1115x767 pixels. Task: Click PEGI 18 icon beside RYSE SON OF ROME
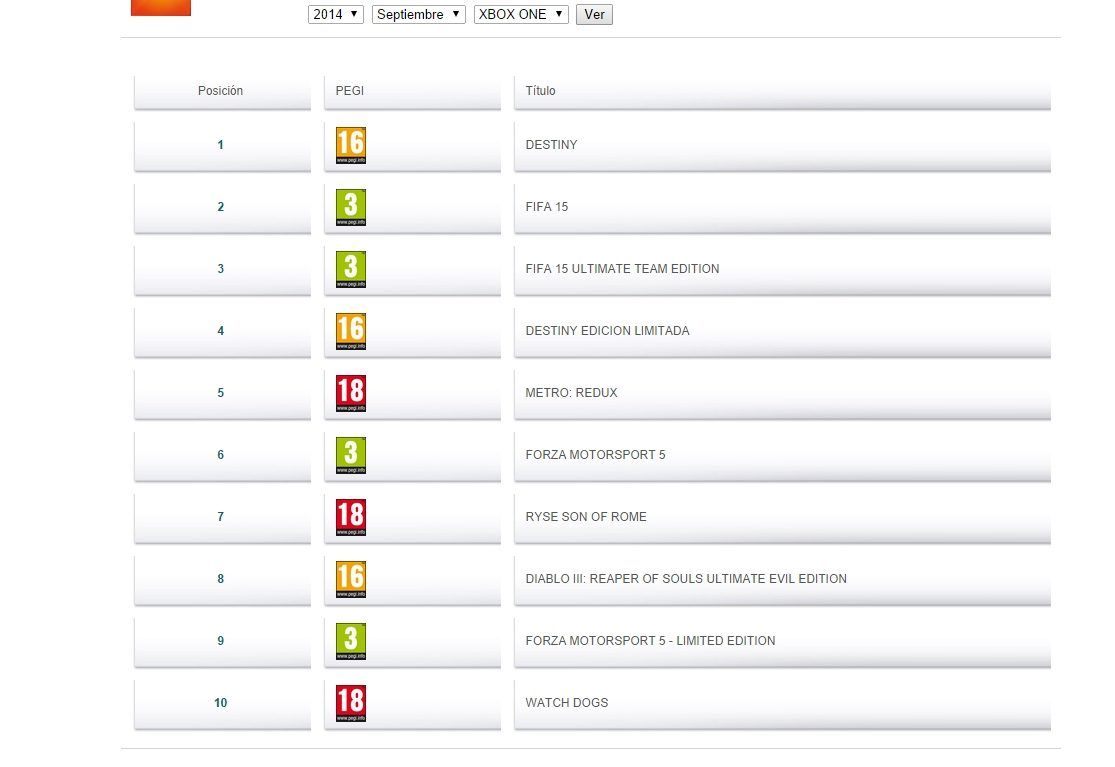click(x=351, y=518)
